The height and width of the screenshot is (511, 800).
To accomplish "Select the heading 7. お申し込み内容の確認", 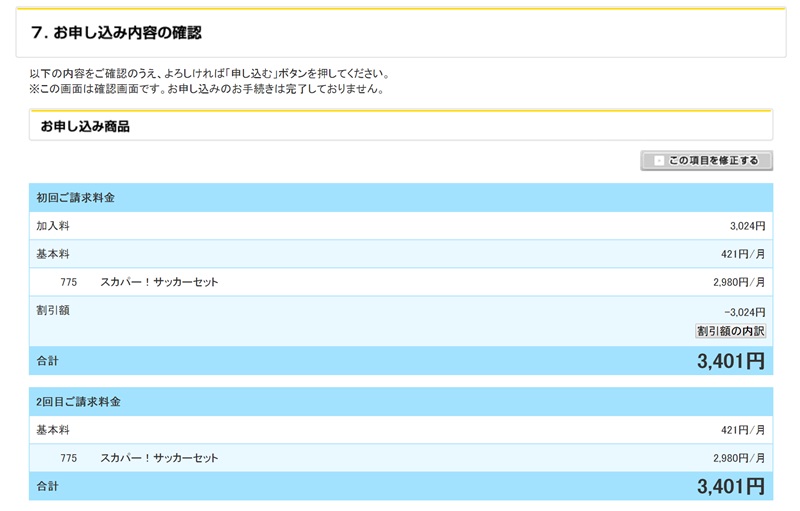I will coord(116,33).
